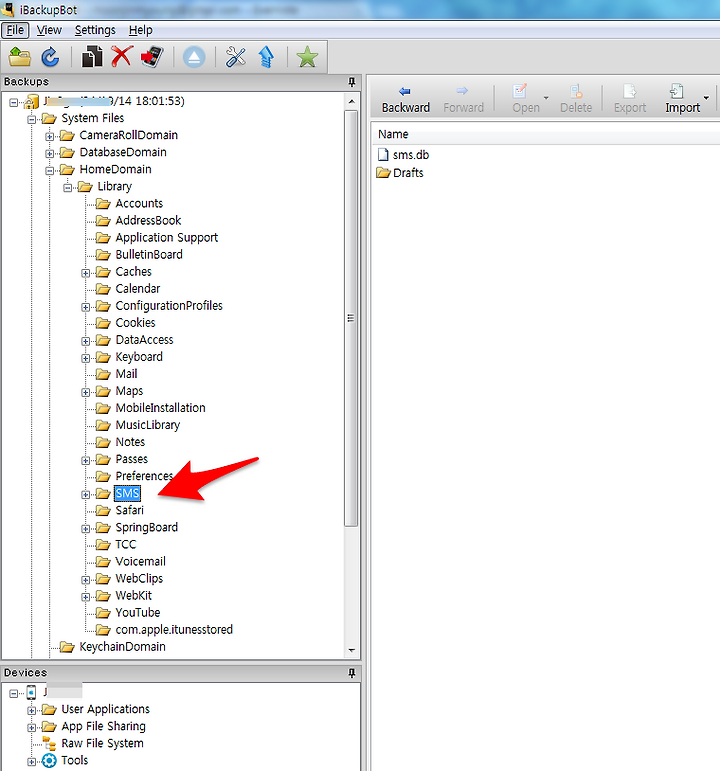Select the MusicLibrary folder
720x771 pixels.
(148, 425)
